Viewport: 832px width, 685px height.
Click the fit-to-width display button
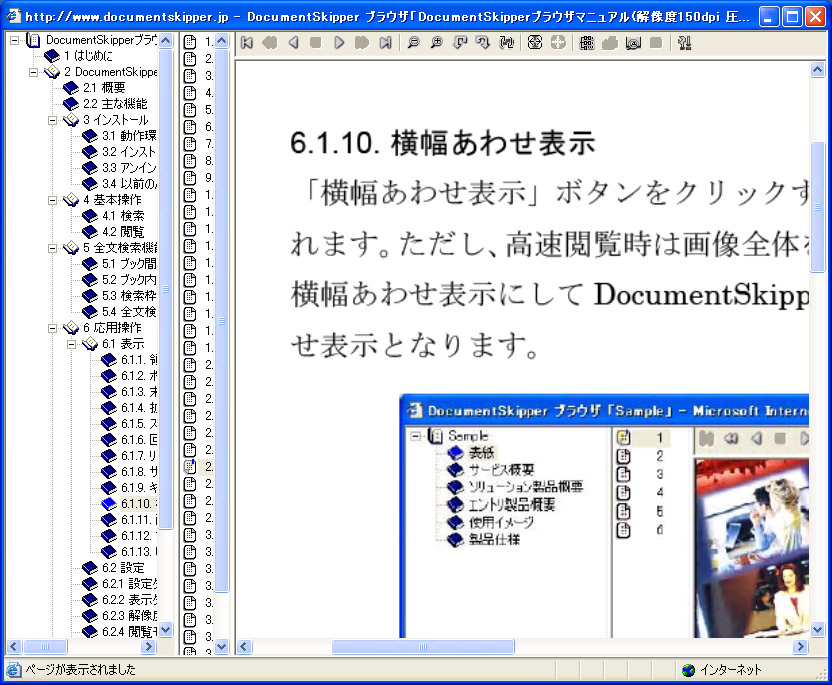click(535, 42)
